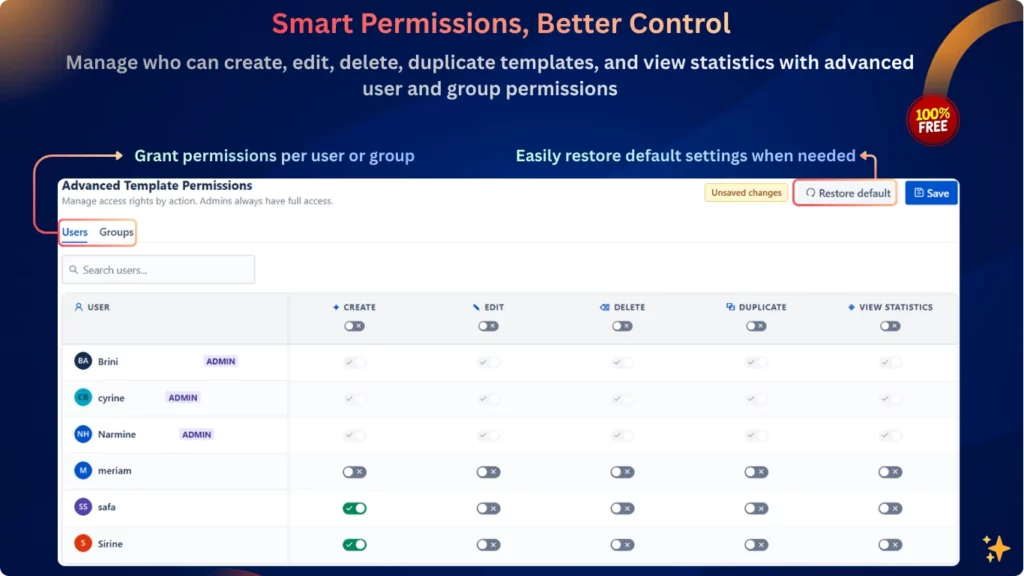1024x576 pixels.
Task: Click Brini's locked Create toggle
Action: coord(355,362)
